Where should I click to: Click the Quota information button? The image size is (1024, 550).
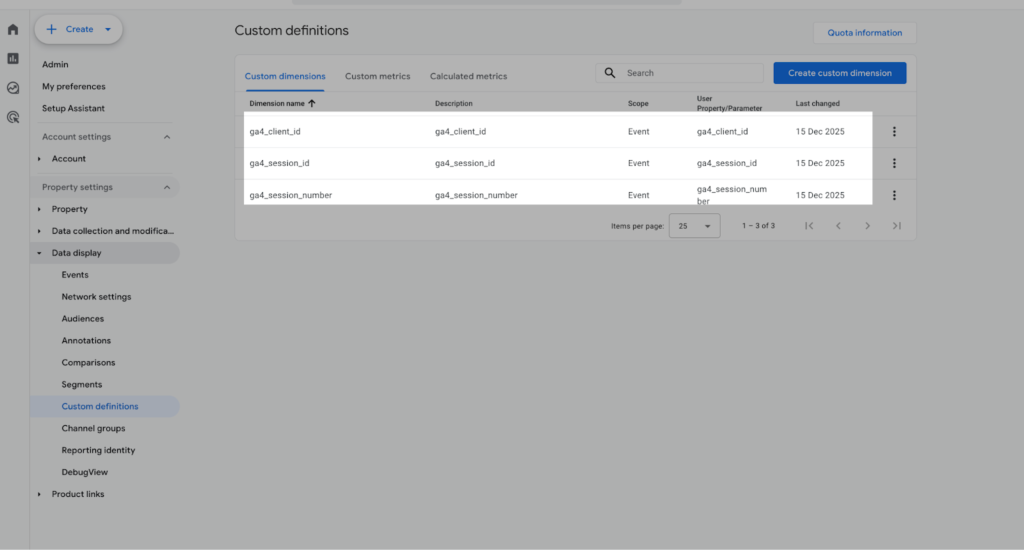click(x=864, y=33)
